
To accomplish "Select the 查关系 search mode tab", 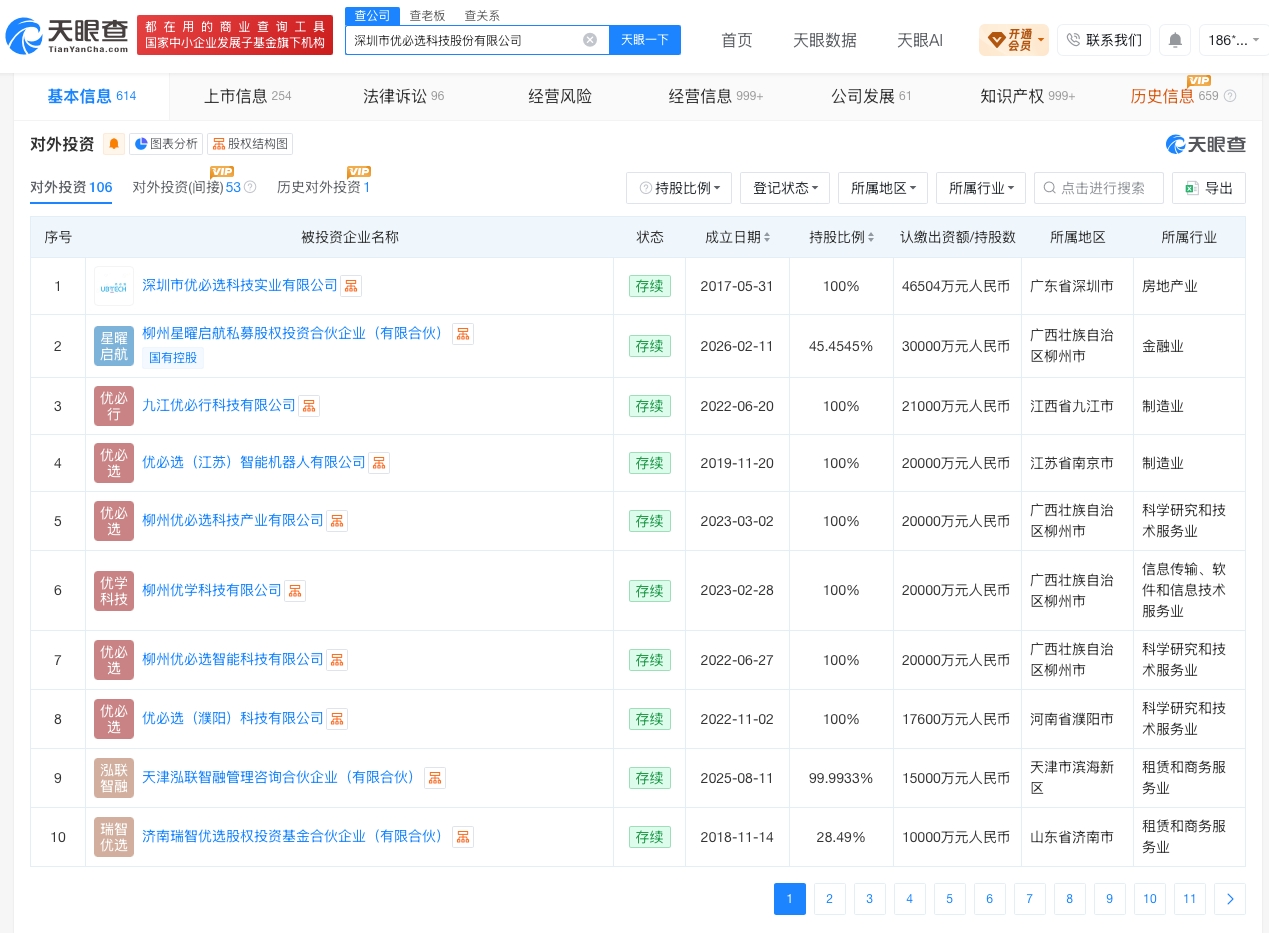I will coord(482,15).
